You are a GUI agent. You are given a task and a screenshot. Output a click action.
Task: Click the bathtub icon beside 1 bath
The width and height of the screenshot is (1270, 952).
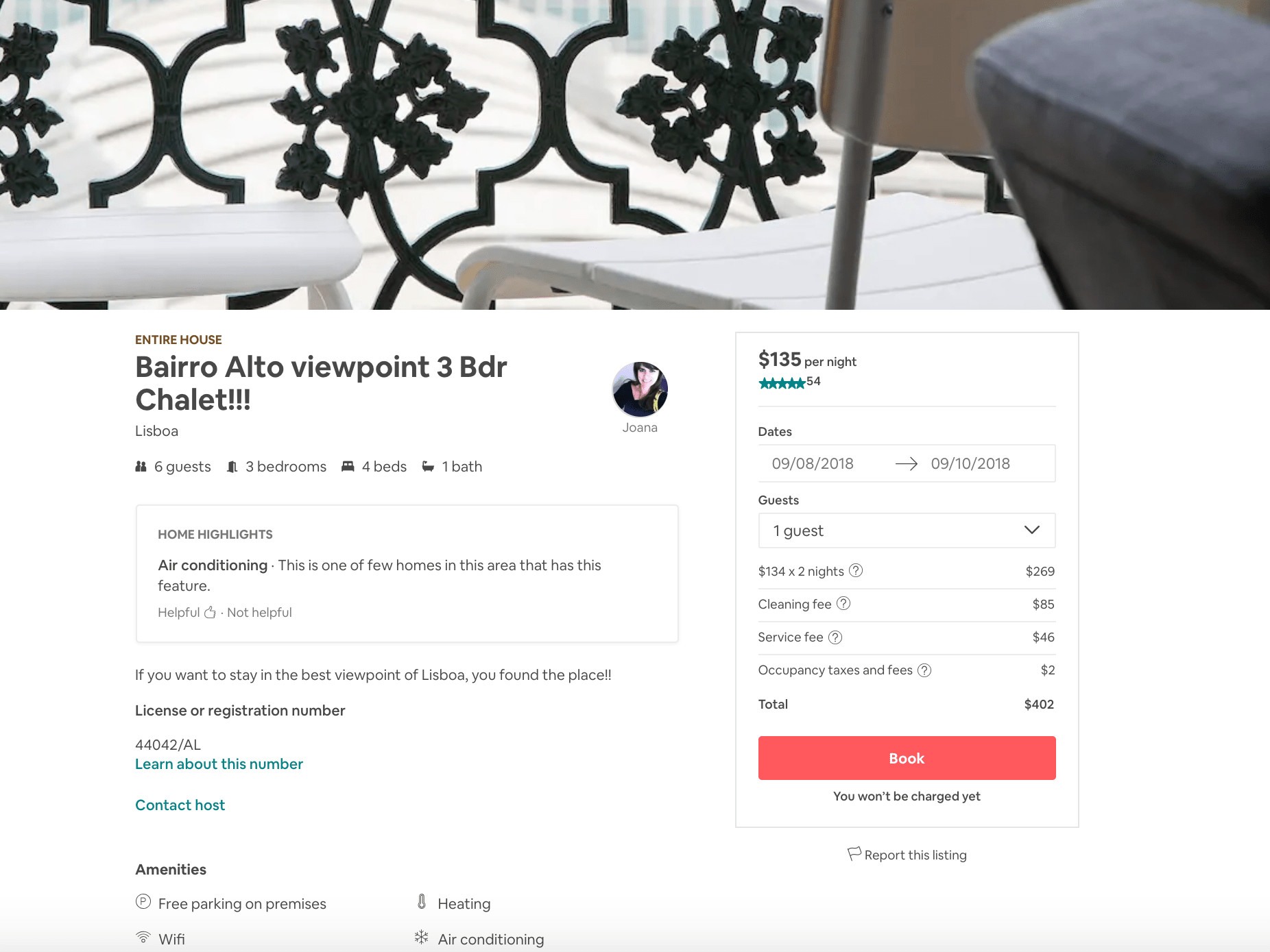point(428,467)
